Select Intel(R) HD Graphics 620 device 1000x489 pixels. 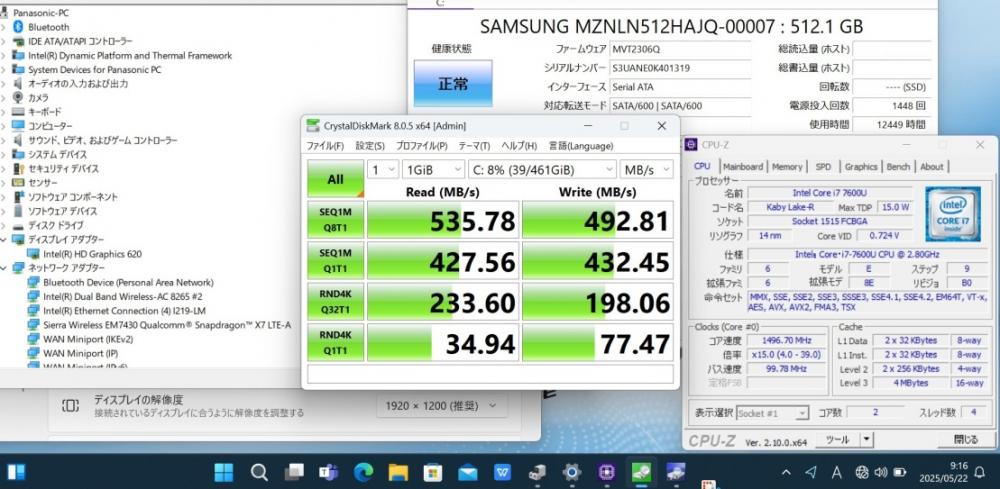coord(92,254)
